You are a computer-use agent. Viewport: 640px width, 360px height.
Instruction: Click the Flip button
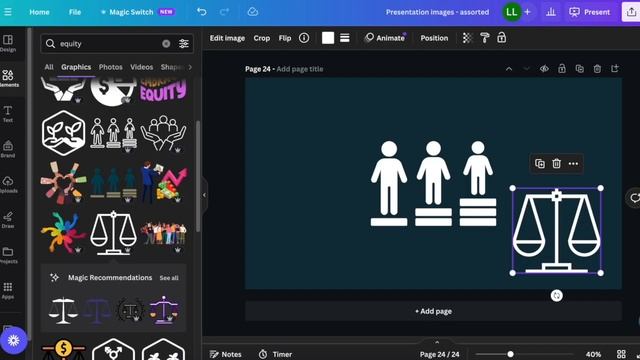point(285,38)
